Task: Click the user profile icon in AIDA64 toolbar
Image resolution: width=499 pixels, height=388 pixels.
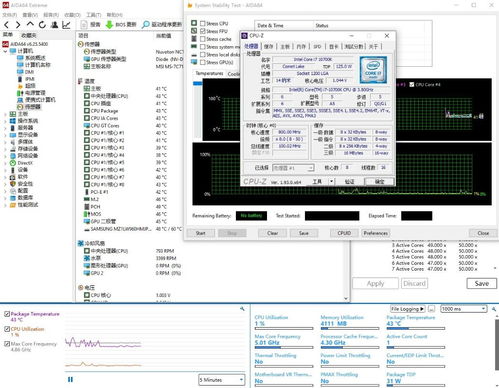Action: tap(54, 25)
